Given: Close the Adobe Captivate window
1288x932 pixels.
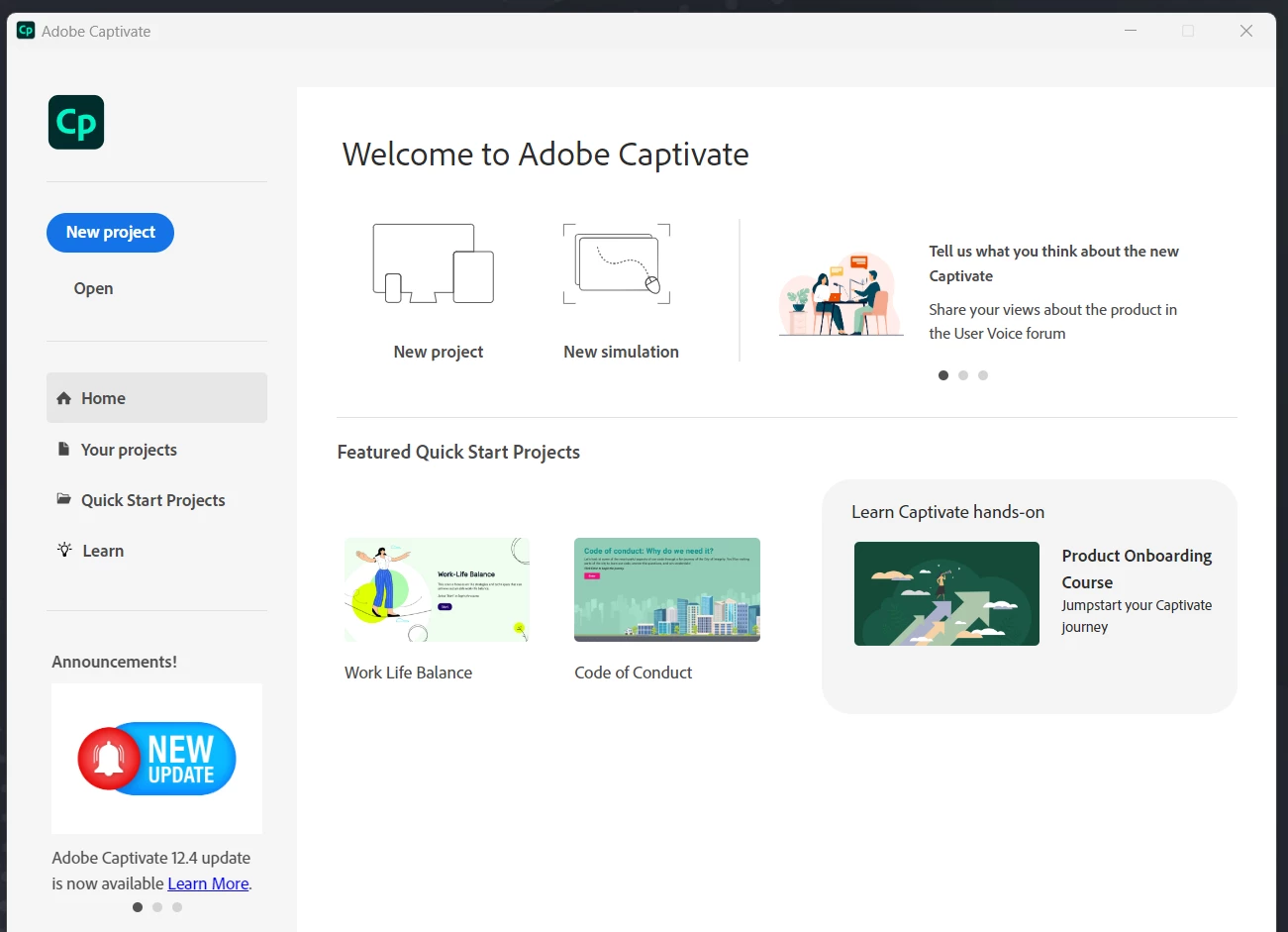Looking at the screenshot, I should [x=1246, y=31].
